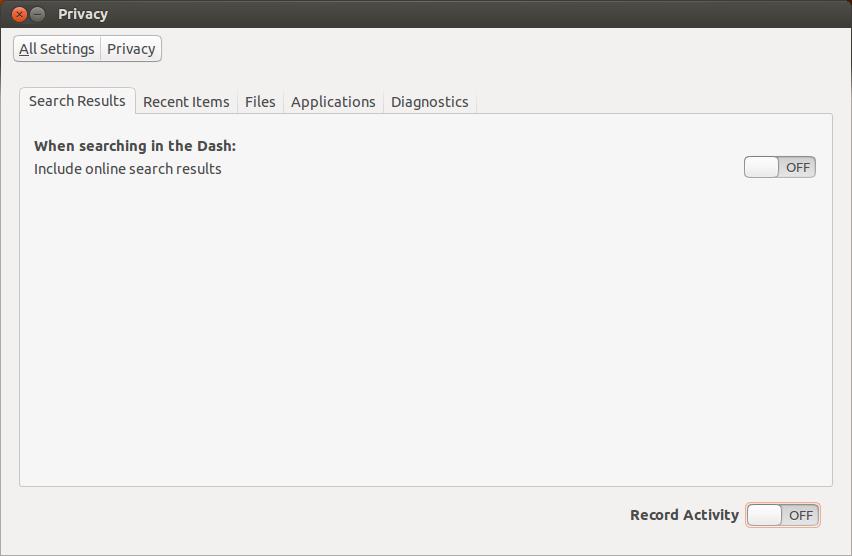Viewport: 852px width, 556px height.
Task: Click OFF text on online search switch
Action: (798, 167)
